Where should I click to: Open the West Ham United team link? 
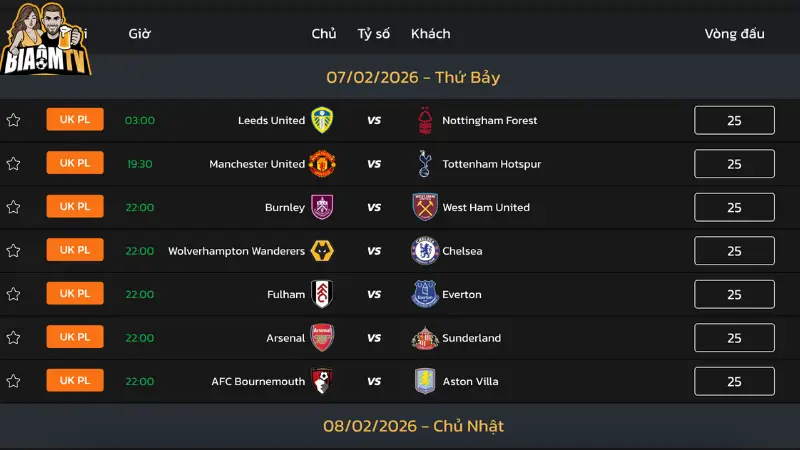tap(486, 207)
